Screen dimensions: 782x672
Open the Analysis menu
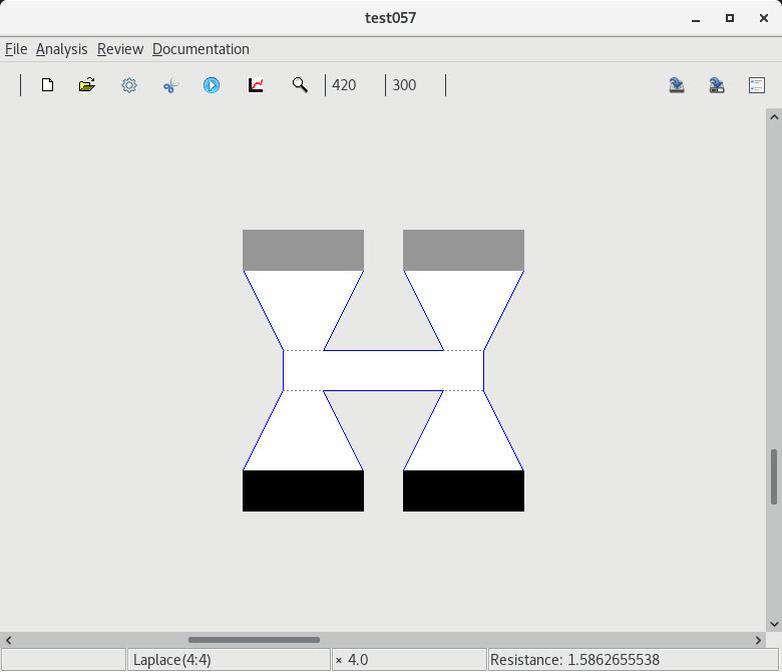coord(61,49)
